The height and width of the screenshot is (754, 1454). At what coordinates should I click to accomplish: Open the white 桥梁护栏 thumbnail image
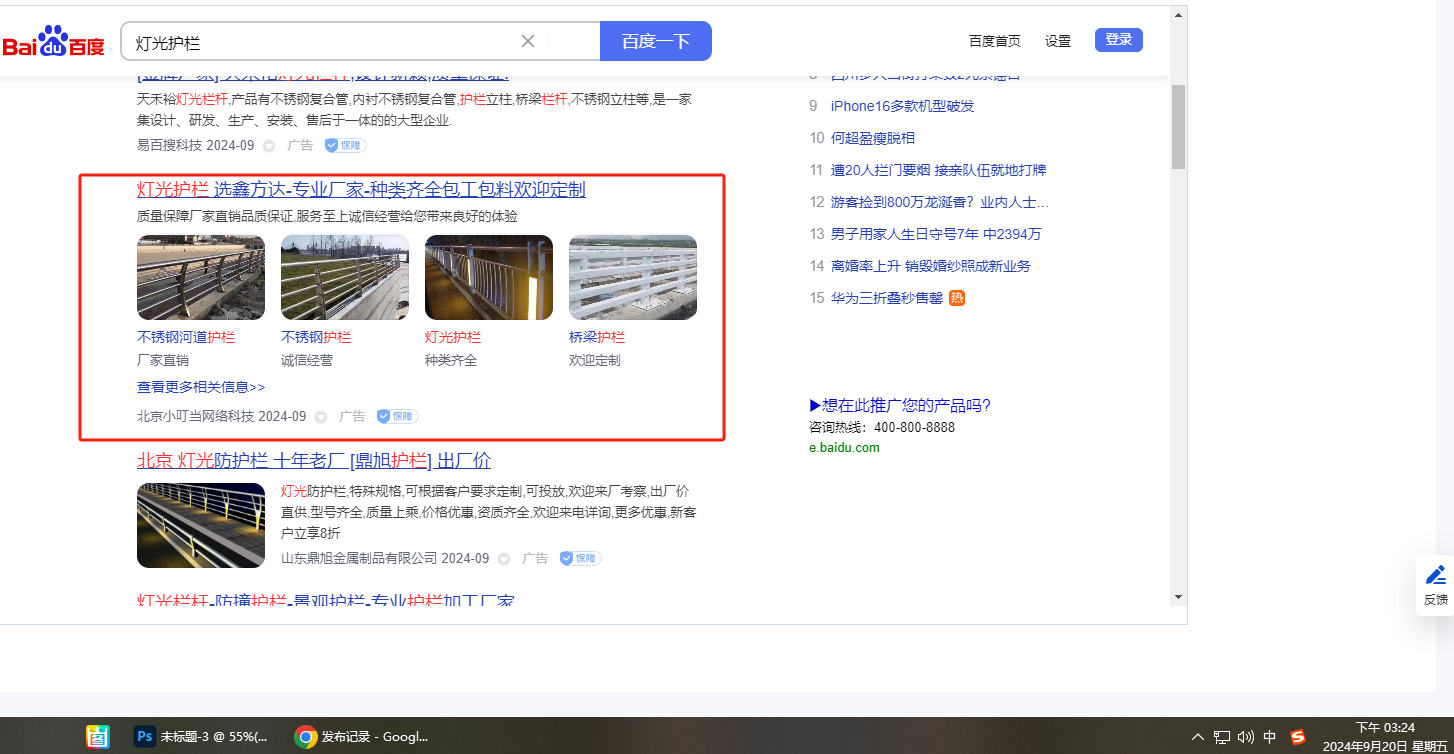(633, 277)
